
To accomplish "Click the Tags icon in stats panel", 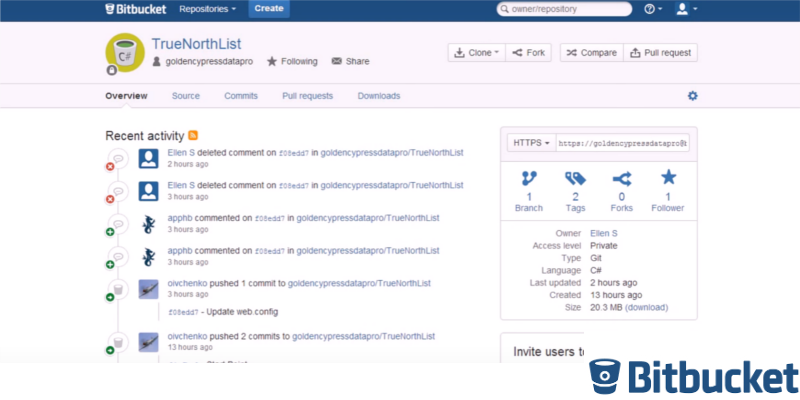I will 574,179.
